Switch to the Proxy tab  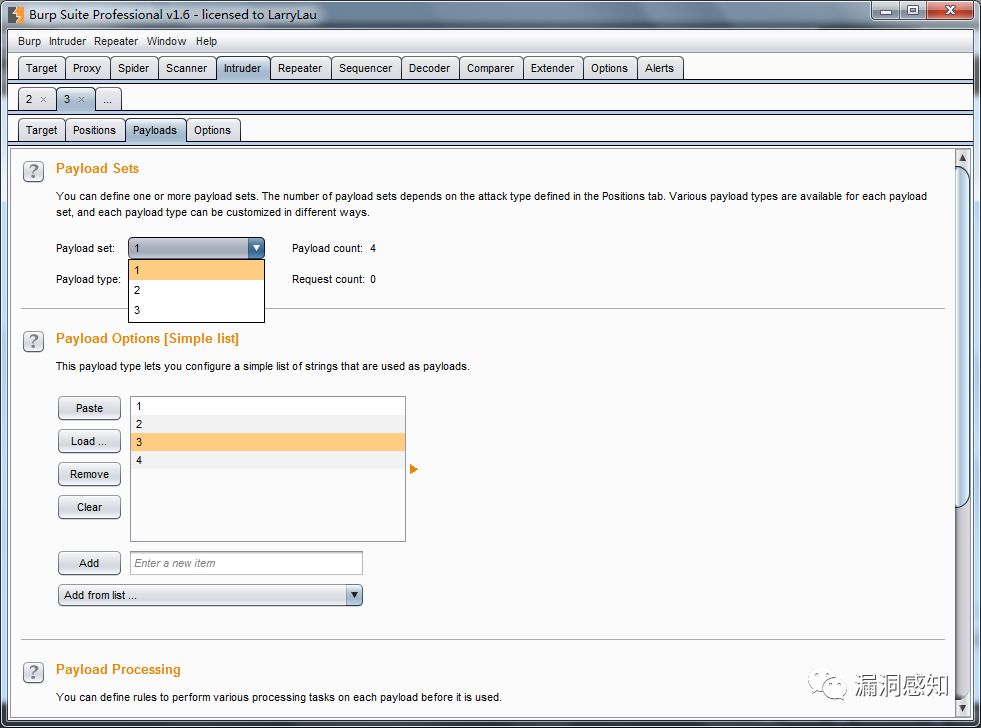coord(87,68)
